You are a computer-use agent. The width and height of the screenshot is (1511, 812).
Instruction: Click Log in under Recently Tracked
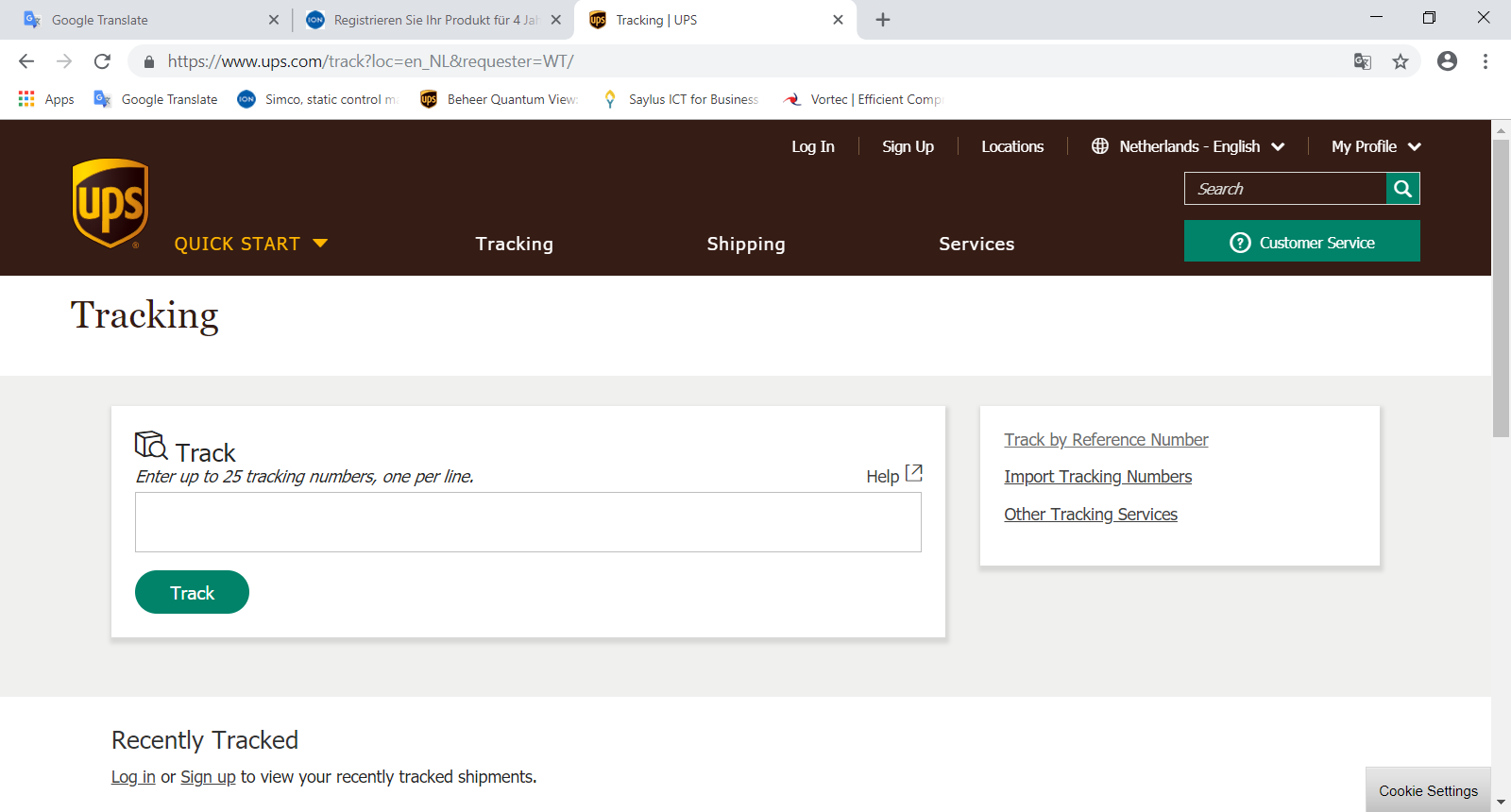tap(133, 777)
